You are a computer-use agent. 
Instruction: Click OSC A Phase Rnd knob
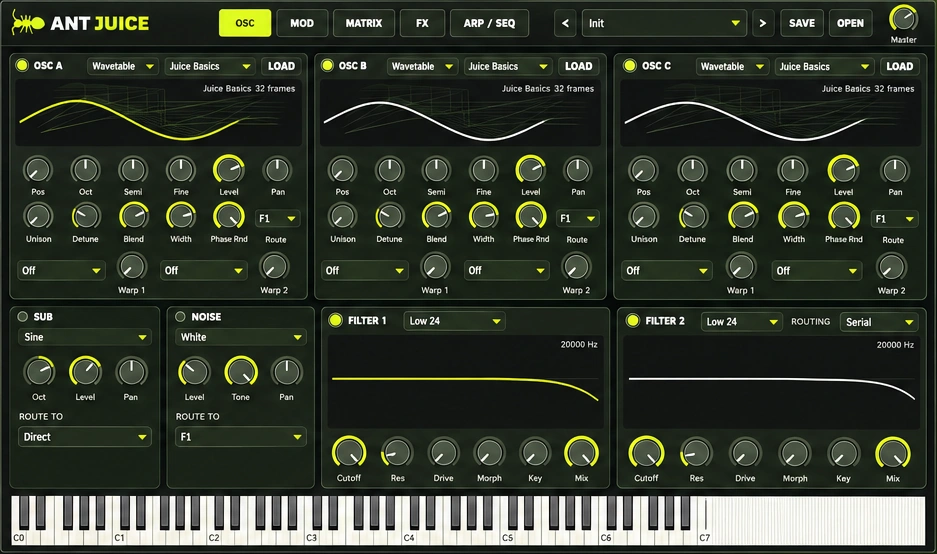(229, 217)
